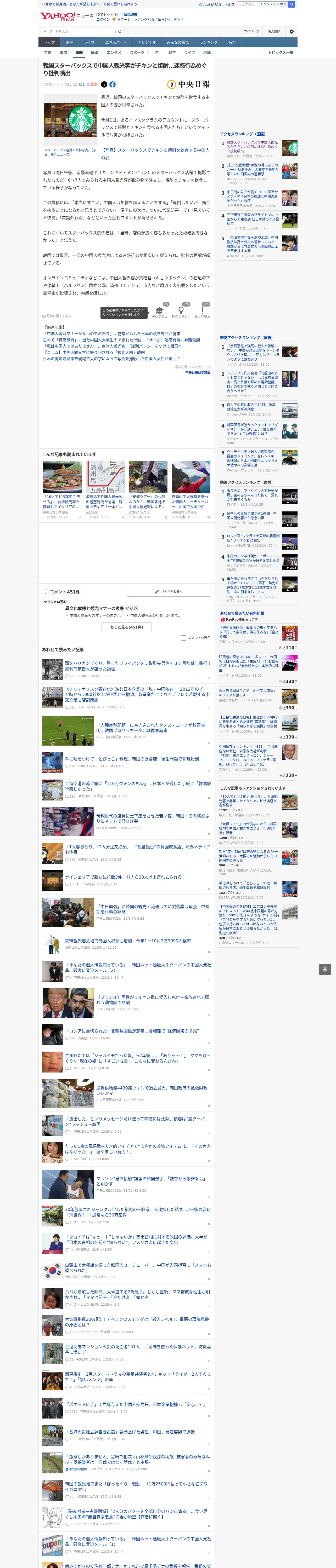This screenshot has width=336, height=1568.
Task: Share article on X icon
Action: click(x=104, y=85)
